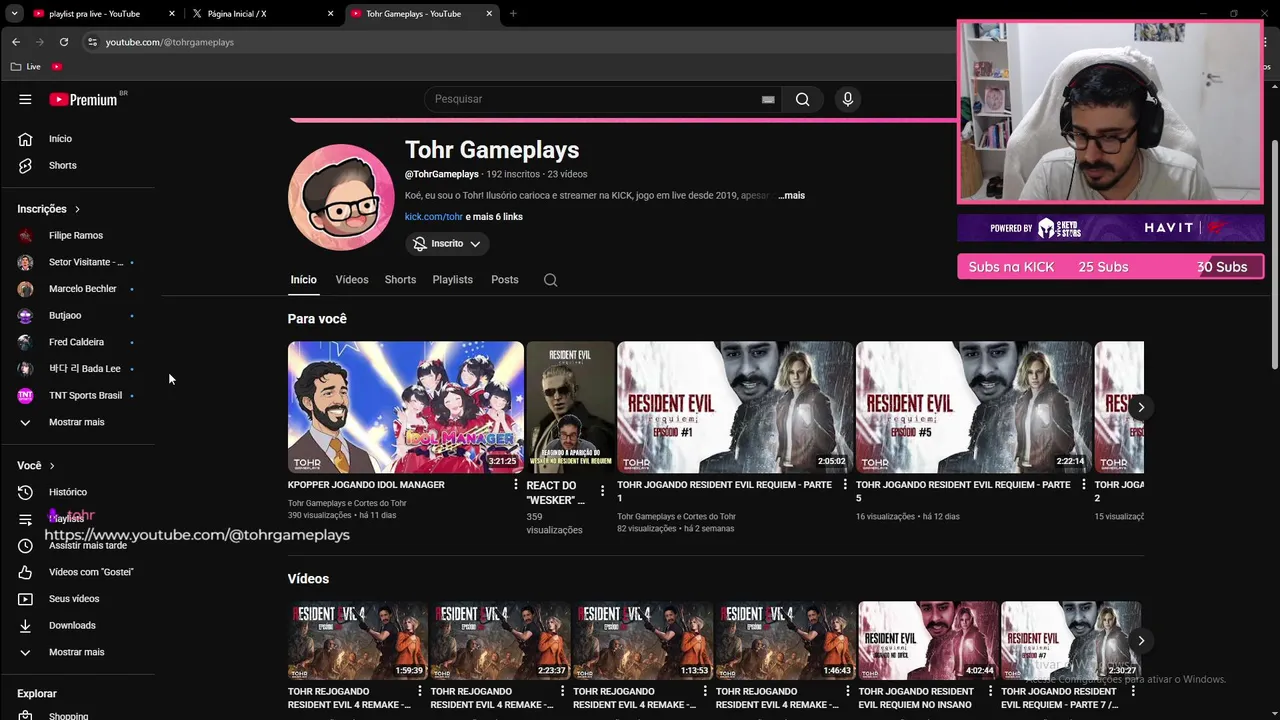The height and width of the screenshot is (720, 1280).
Task: Start voice search with microphone
Action: (x=847, y=99)
